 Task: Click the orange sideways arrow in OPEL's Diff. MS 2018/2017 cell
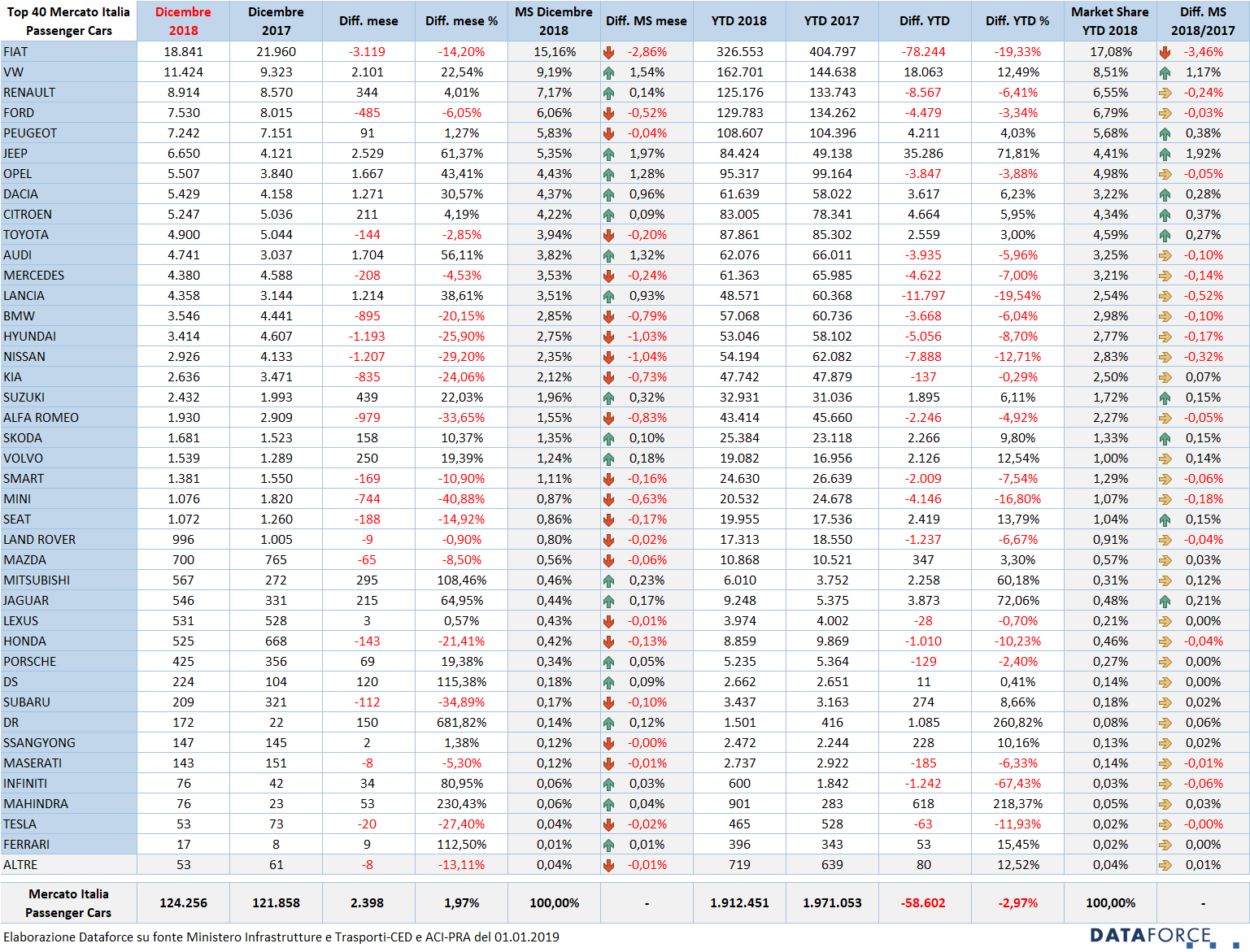(x=1165, y=174)
